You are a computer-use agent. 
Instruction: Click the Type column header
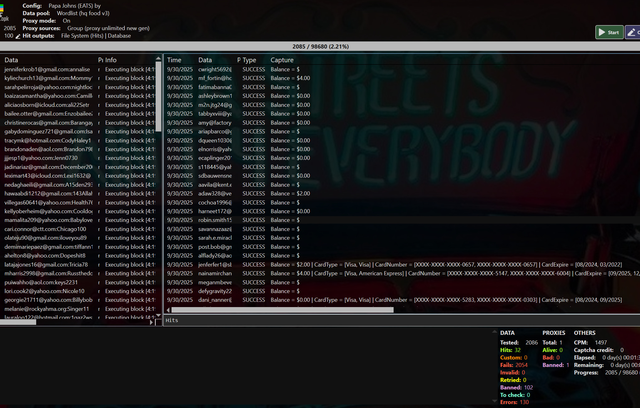tap(249, 60)
